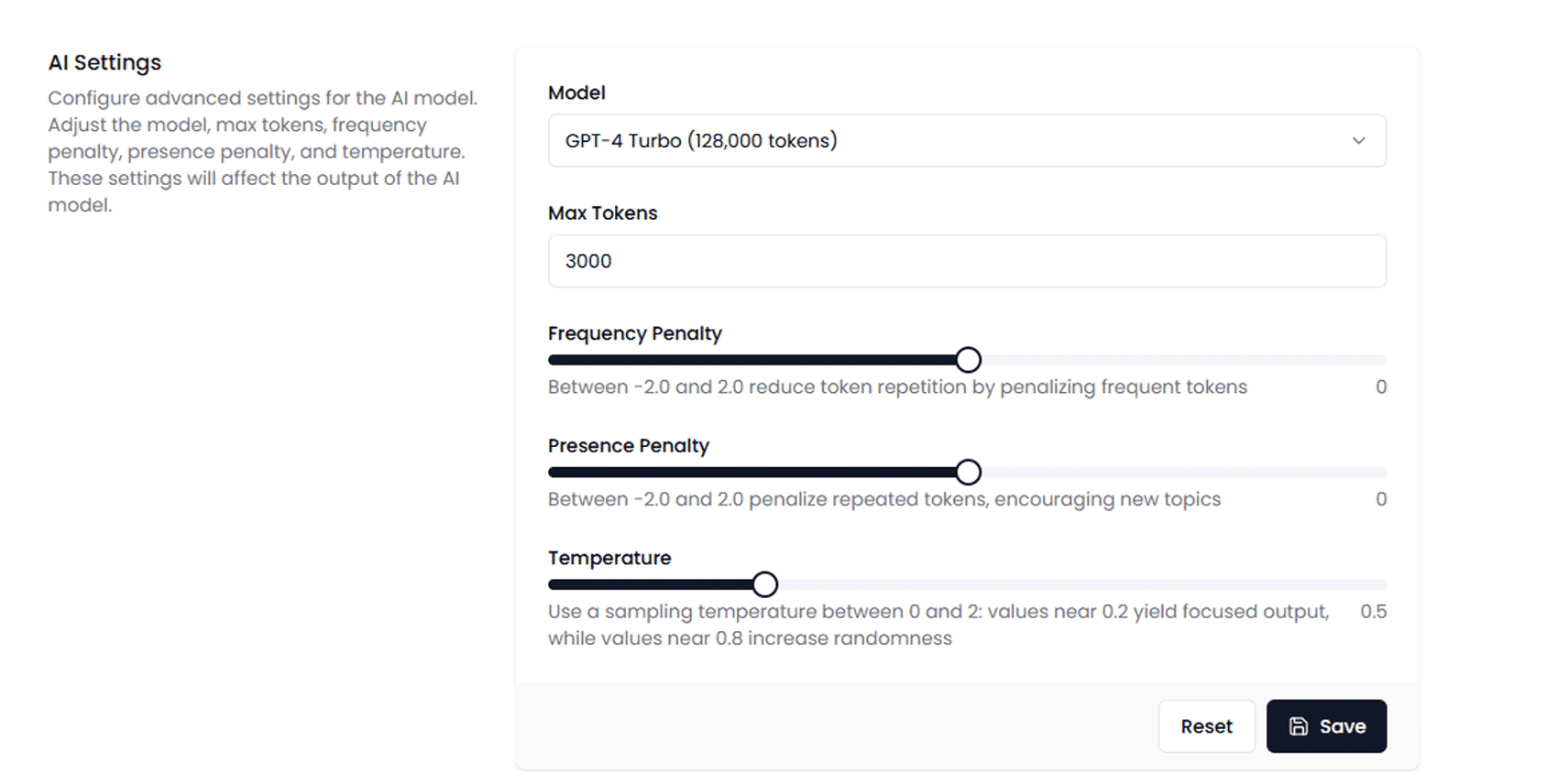The width and height of the screenshot is (1547, 784).
Task: Click the floppy disk icon on Save
Action: (1298, 726)
